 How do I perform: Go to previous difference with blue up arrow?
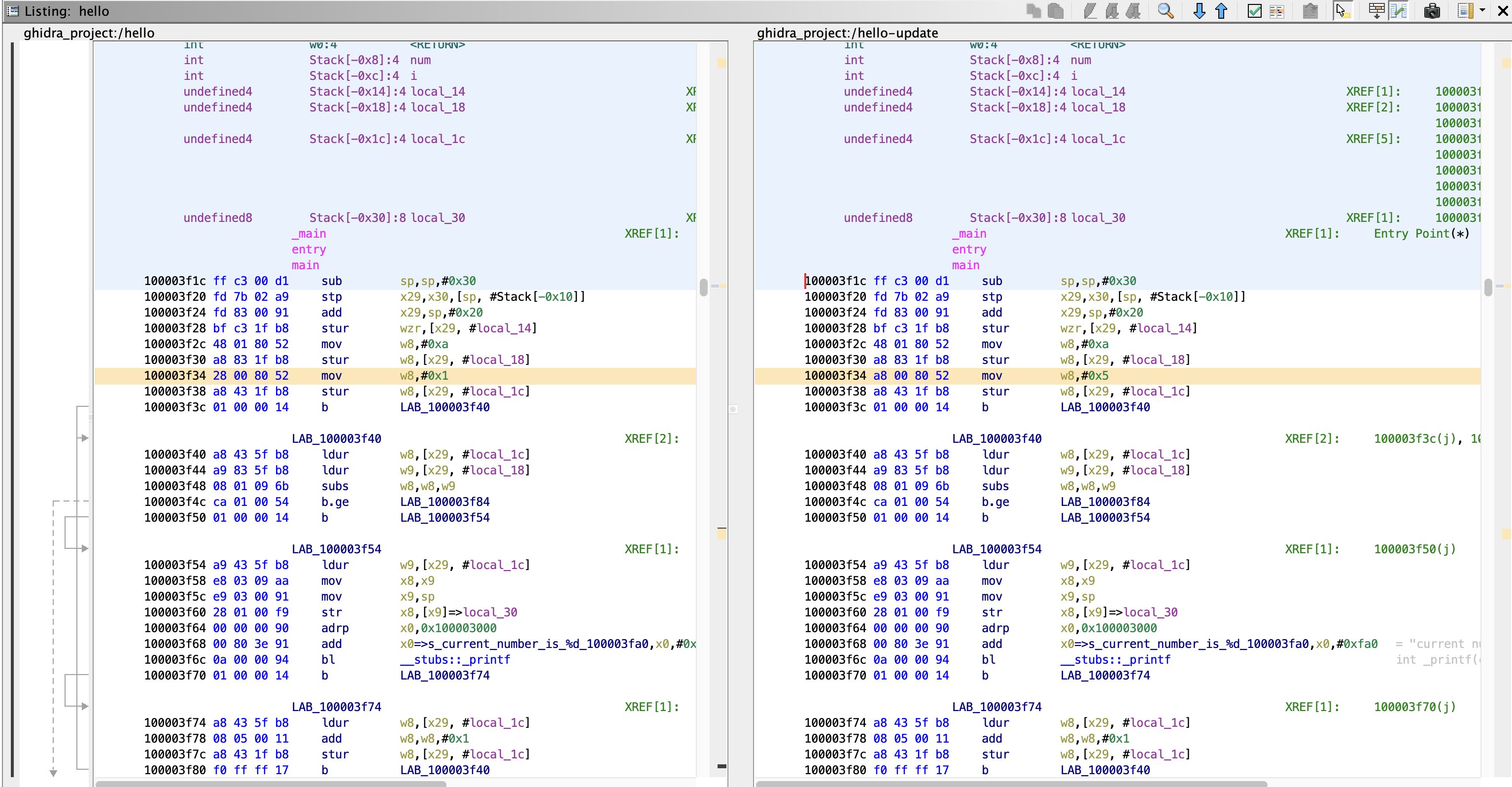1221,11
